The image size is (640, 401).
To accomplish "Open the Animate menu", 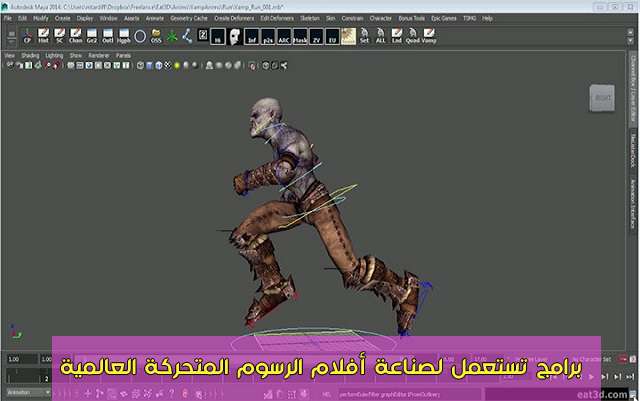I will (x=155, y=18).
